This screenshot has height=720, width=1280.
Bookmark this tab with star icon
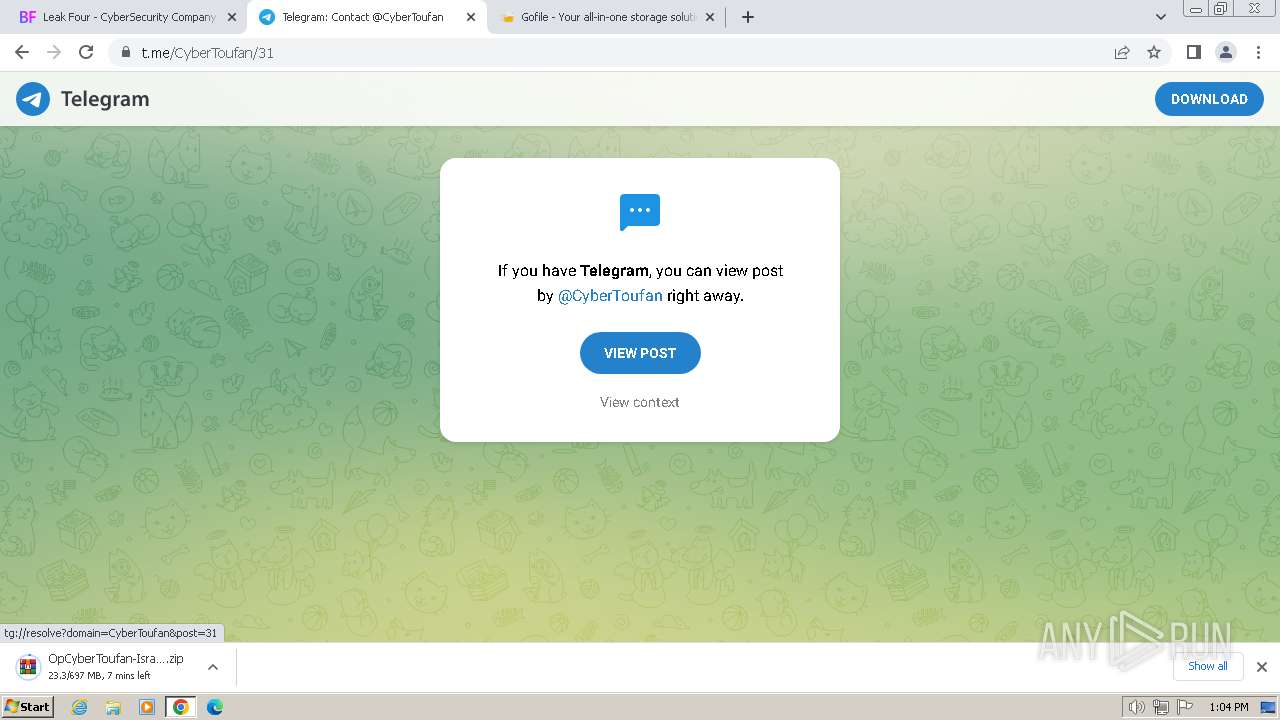pyautogui.click(x=1154, y=52)
